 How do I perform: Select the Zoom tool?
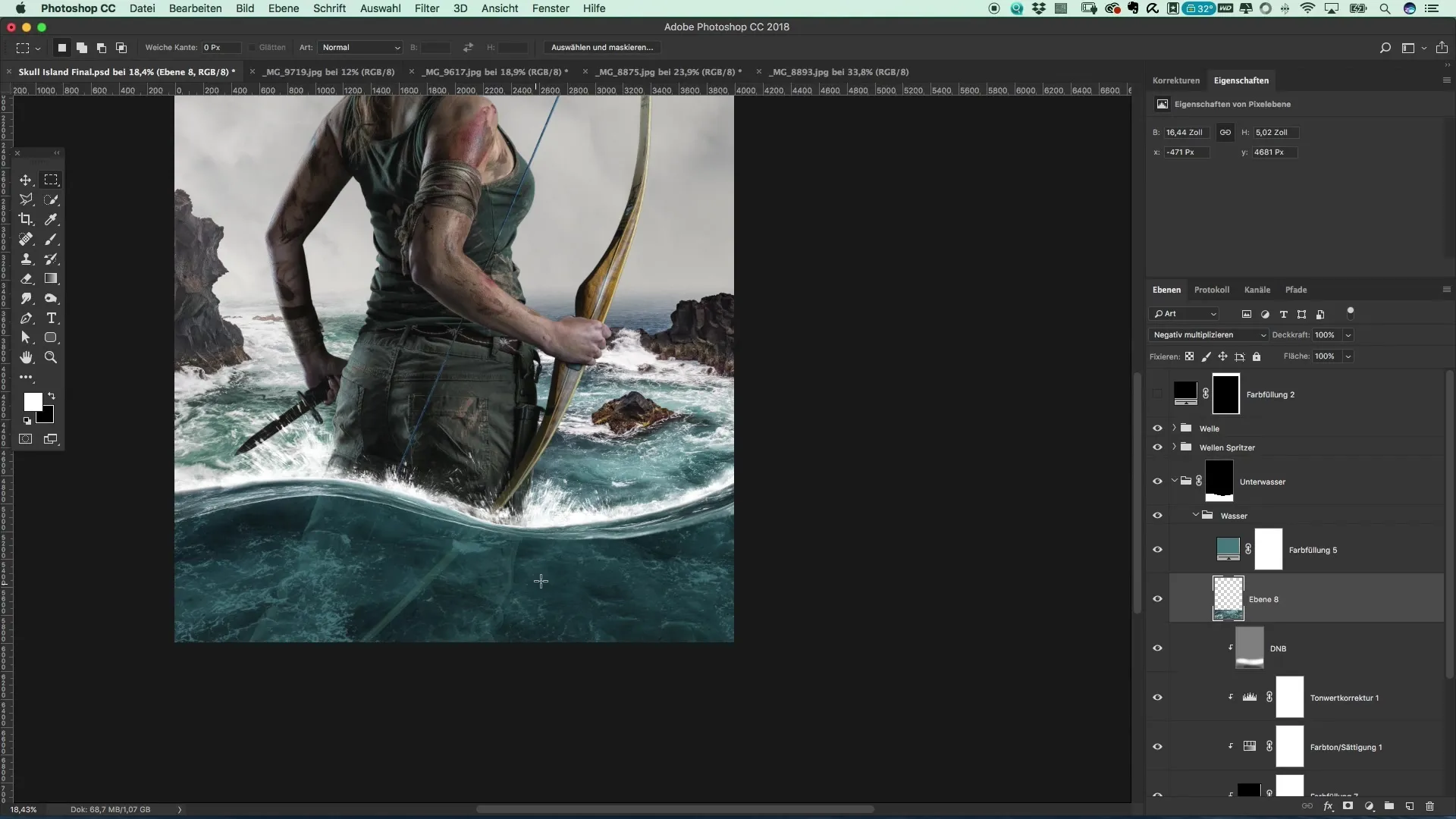point(51,357)
